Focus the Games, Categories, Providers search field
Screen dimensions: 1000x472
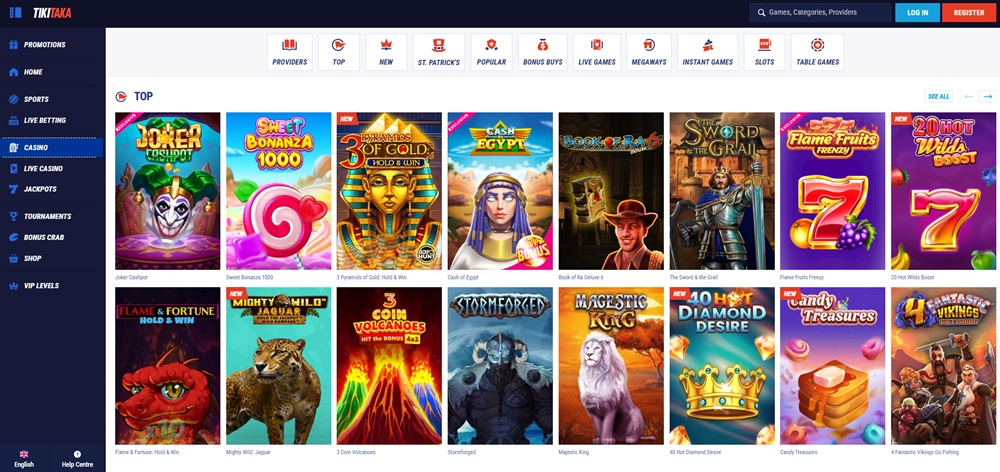(820, 12)
